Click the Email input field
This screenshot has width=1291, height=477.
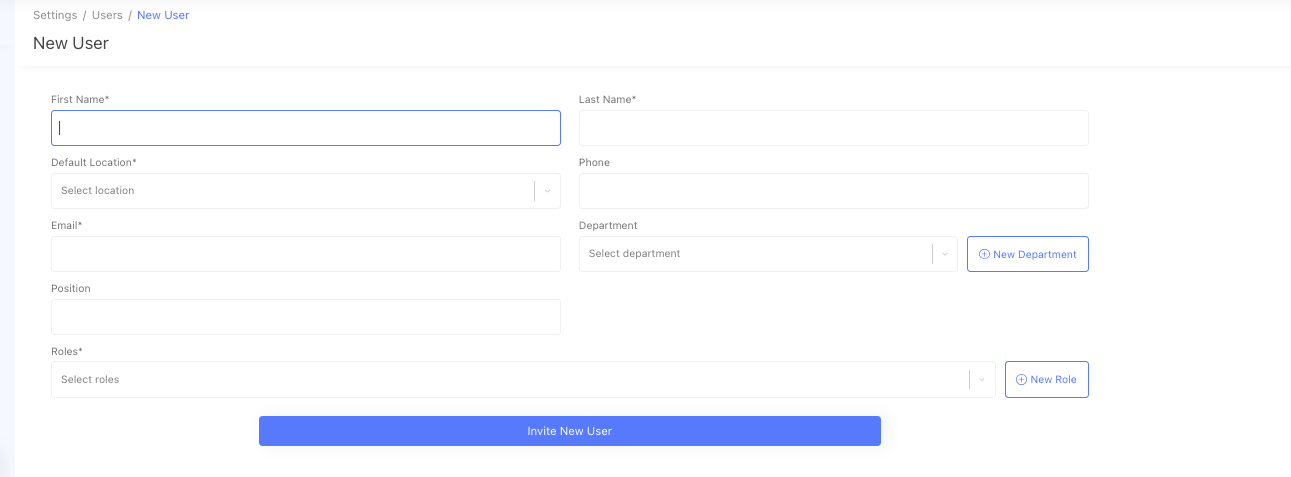pyautogui.click(x=305, y=254)
